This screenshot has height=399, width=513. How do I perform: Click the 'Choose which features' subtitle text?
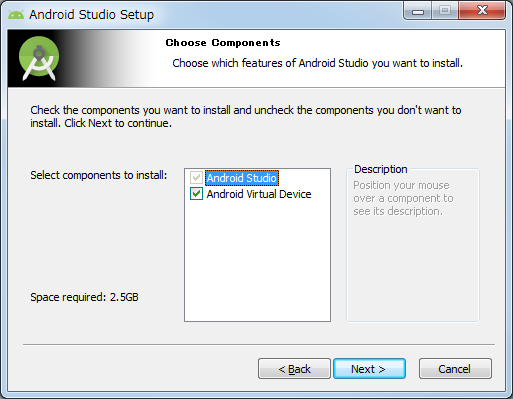tap(317, 63)
